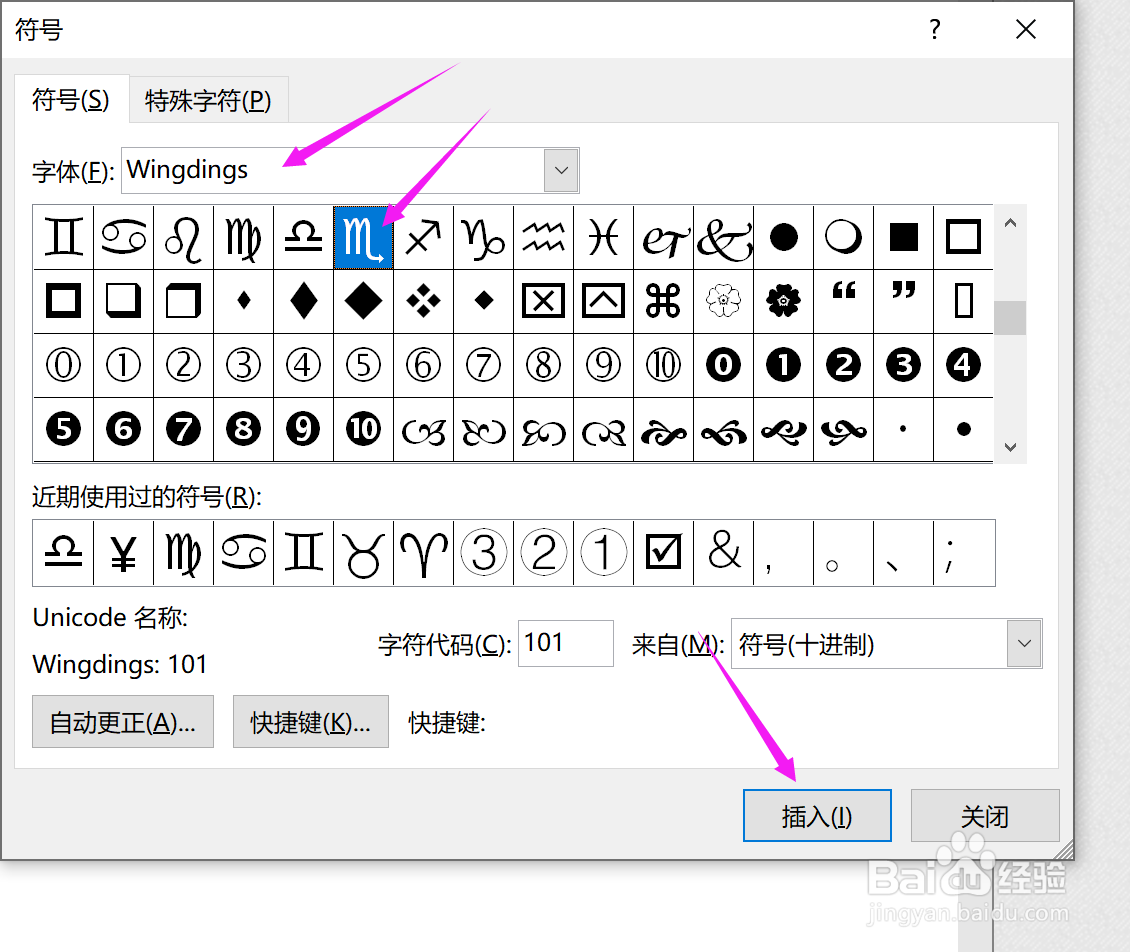Switch to the 符号 tab

tap(70, 99)
